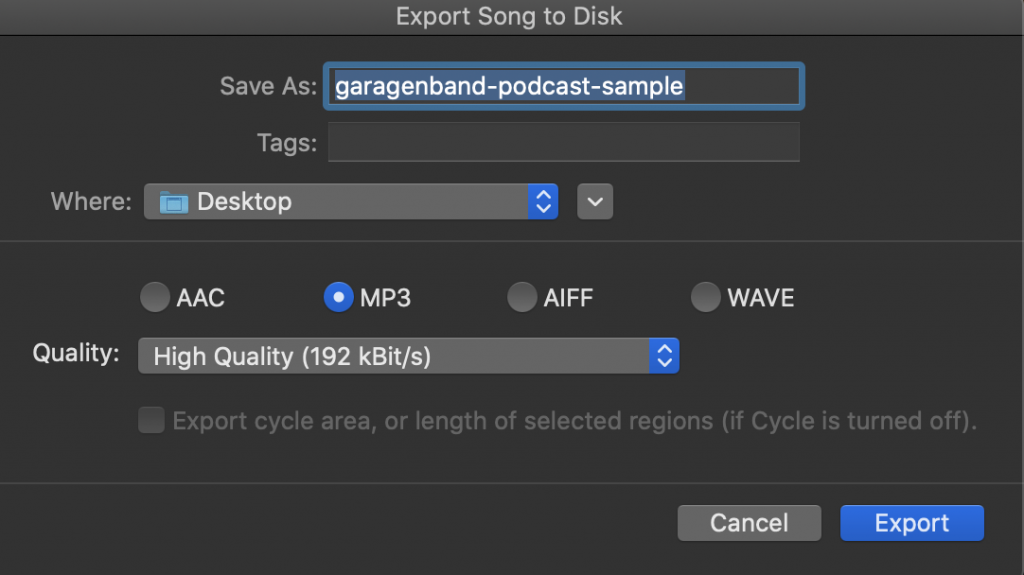
Task: Click the "Export cycle area" description text
Action: coord(575,421)
